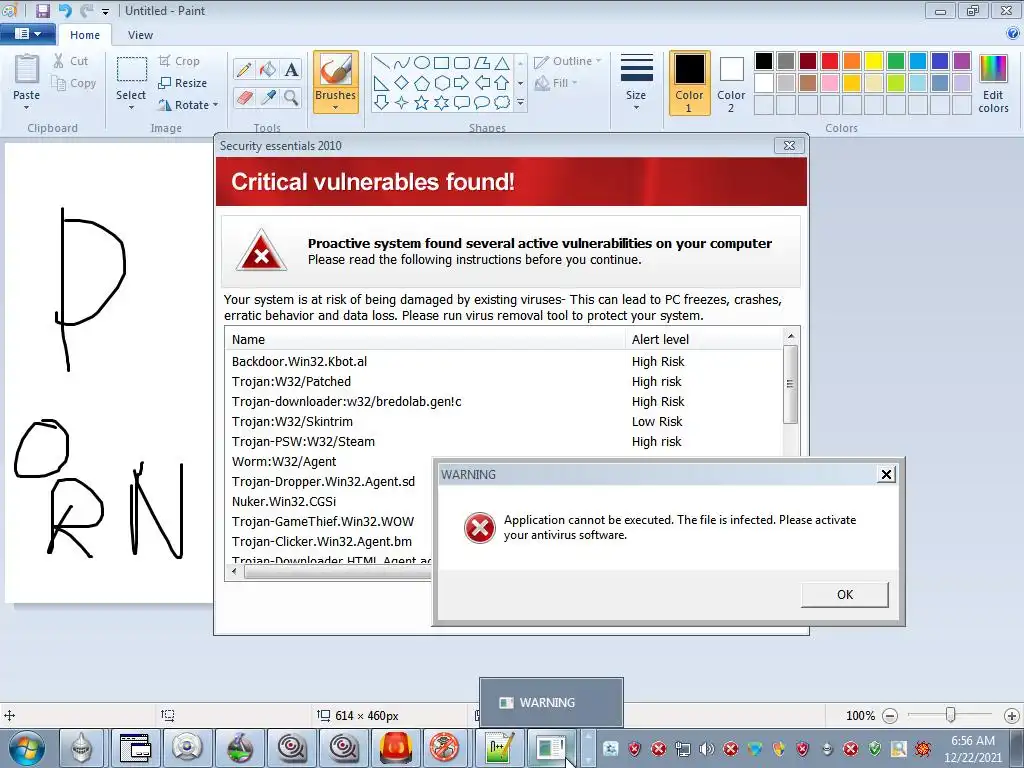The height and width of the screenshot is (768, 1024).
Task: Select the Trojan:W32/Skintrim row
Action: (x=504, y=422)
